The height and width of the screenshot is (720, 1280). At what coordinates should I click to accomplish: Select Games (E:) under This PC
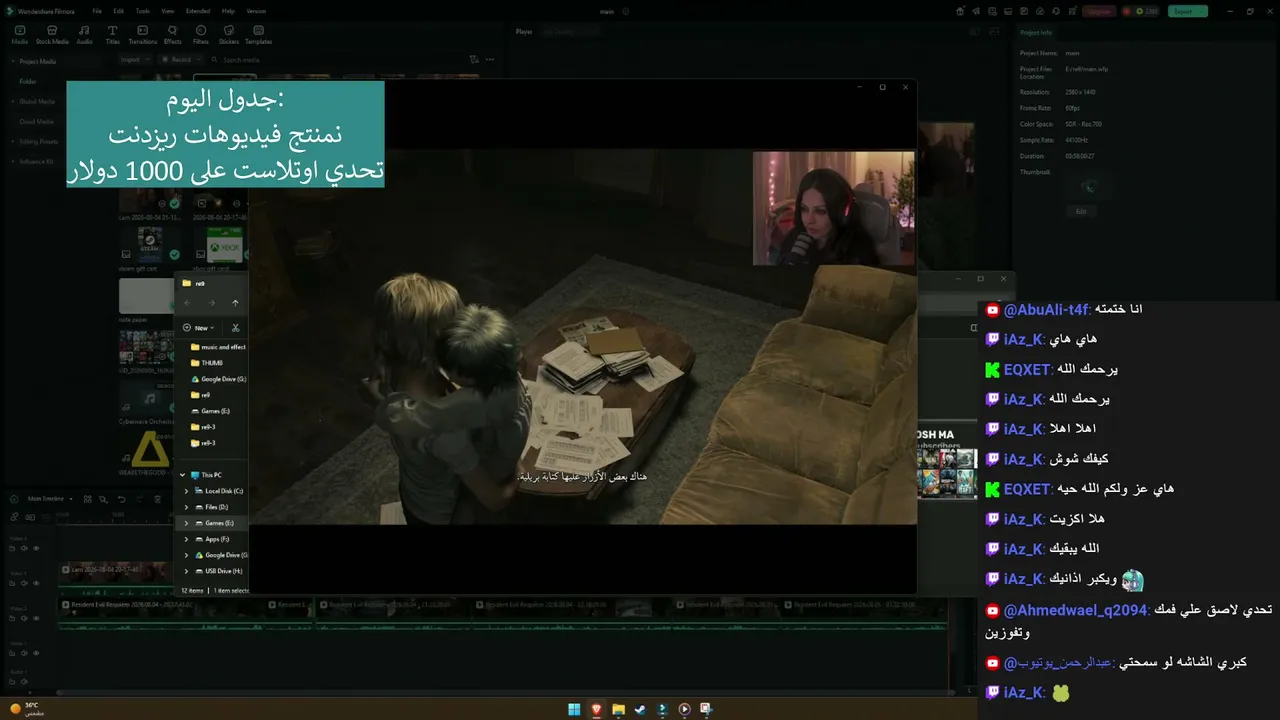[x=213, y=523]
